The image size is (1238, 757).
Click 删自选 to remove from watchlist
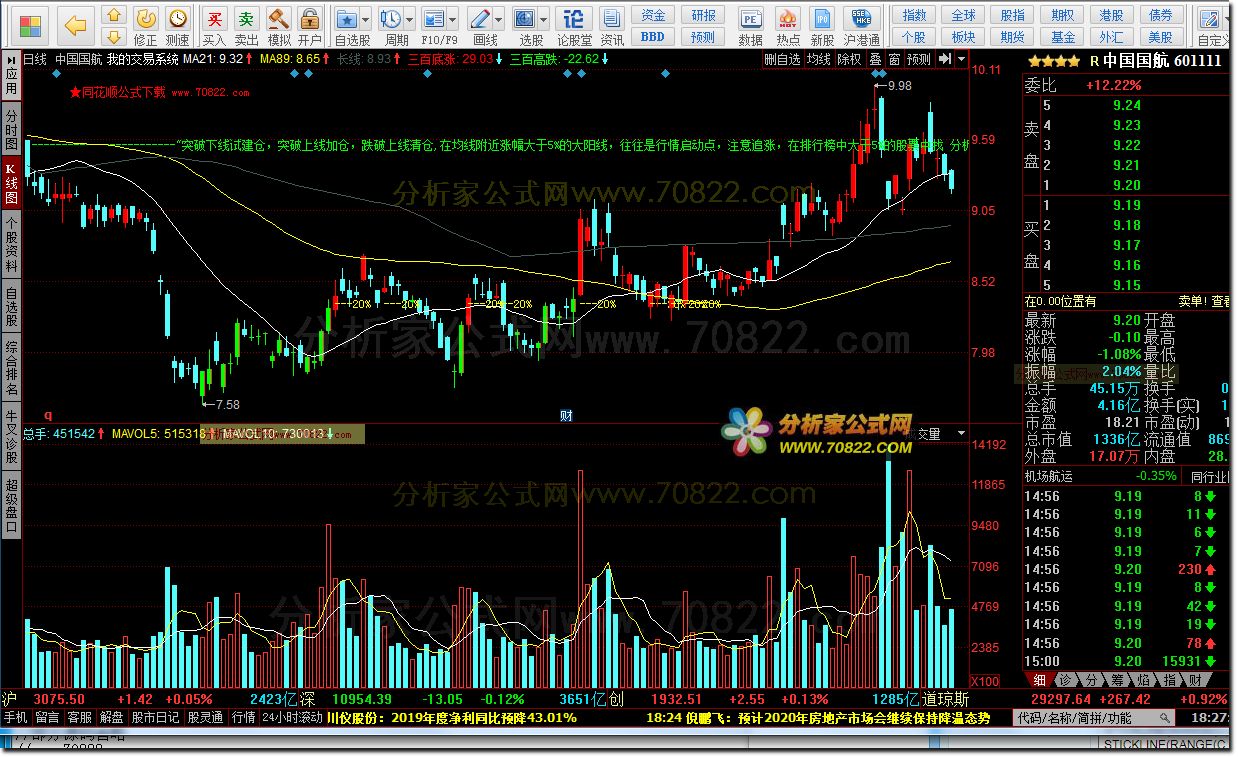[x=782, y=59]
